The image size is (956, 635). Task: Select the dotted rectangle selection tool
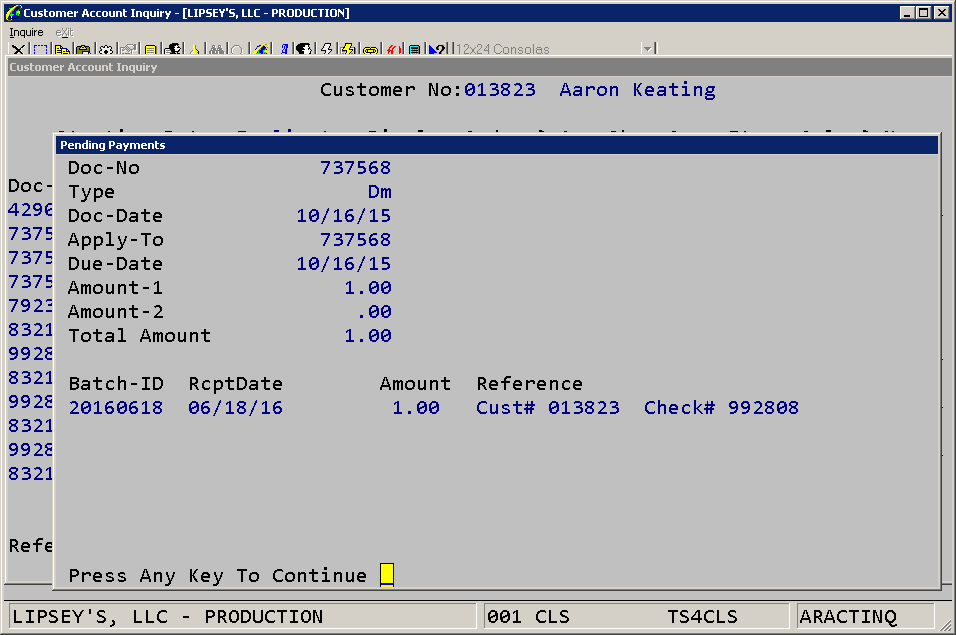coord(40,49)
